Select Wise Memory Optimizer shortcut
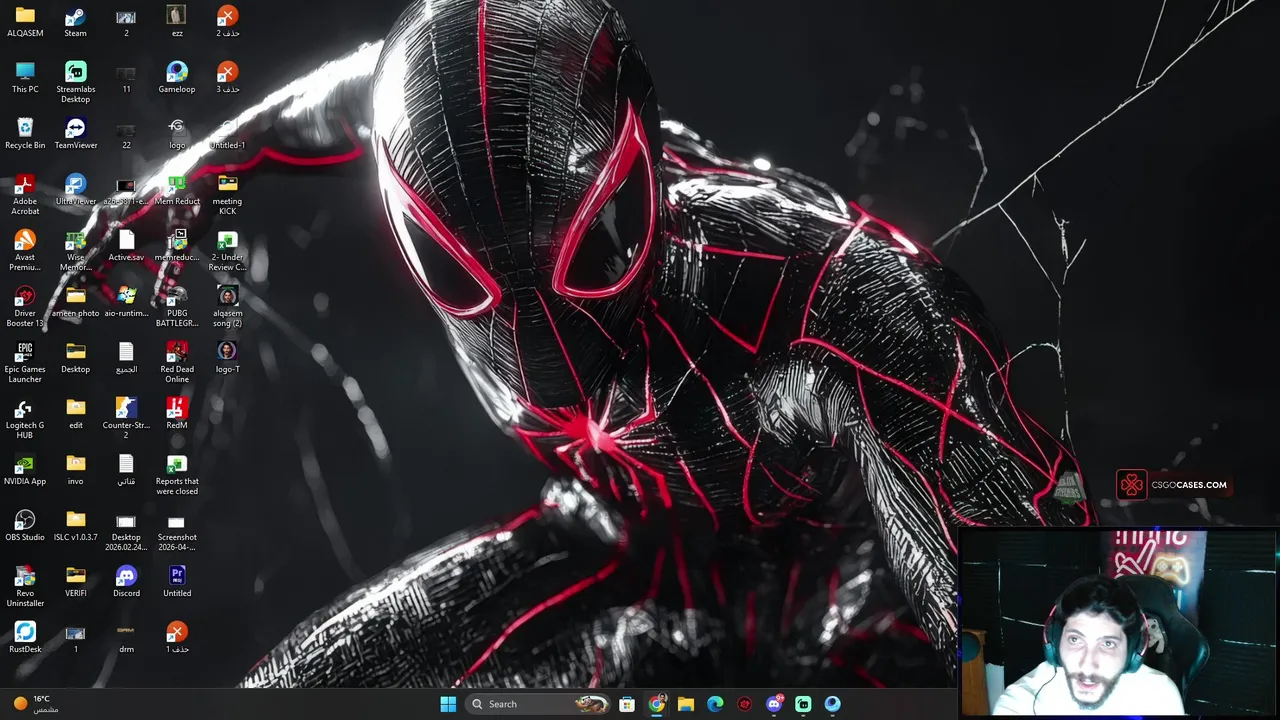The image size is (1280, 720). click(75, 250)
